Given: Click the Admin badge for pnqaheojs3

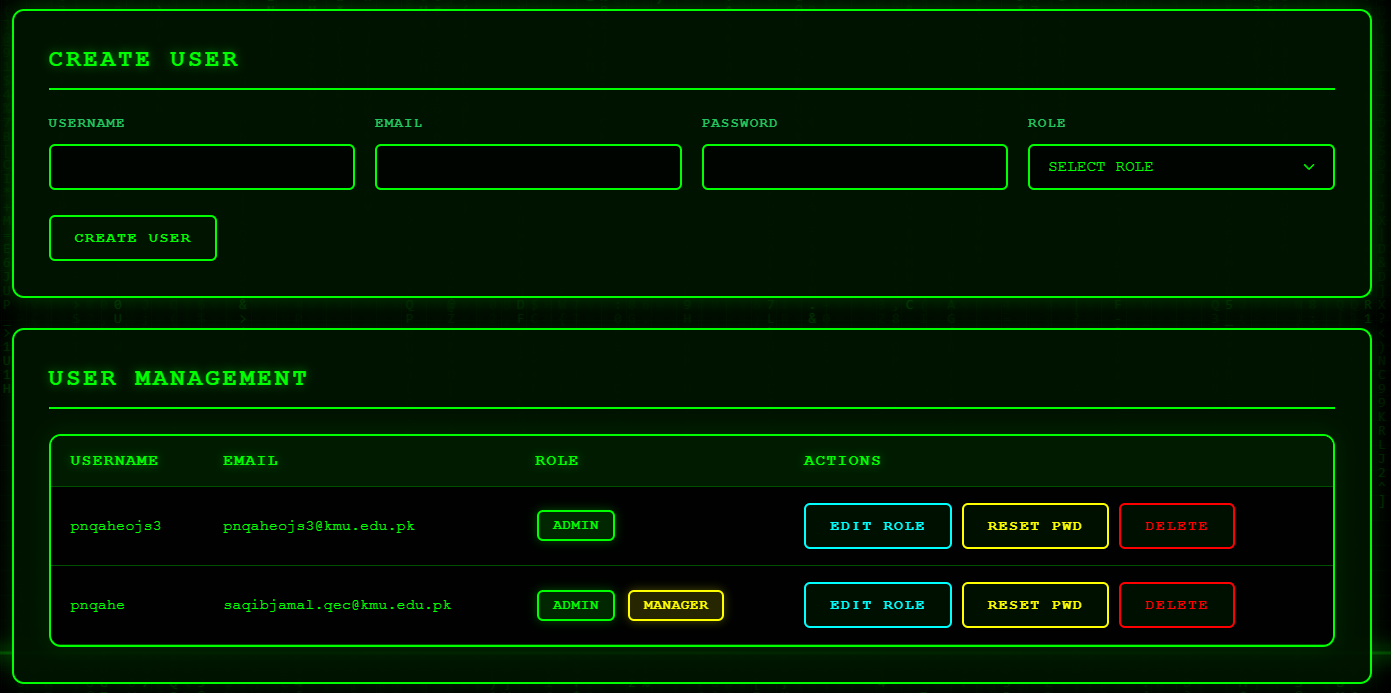Looking at the screenshot, I should (x=575, y=525).
